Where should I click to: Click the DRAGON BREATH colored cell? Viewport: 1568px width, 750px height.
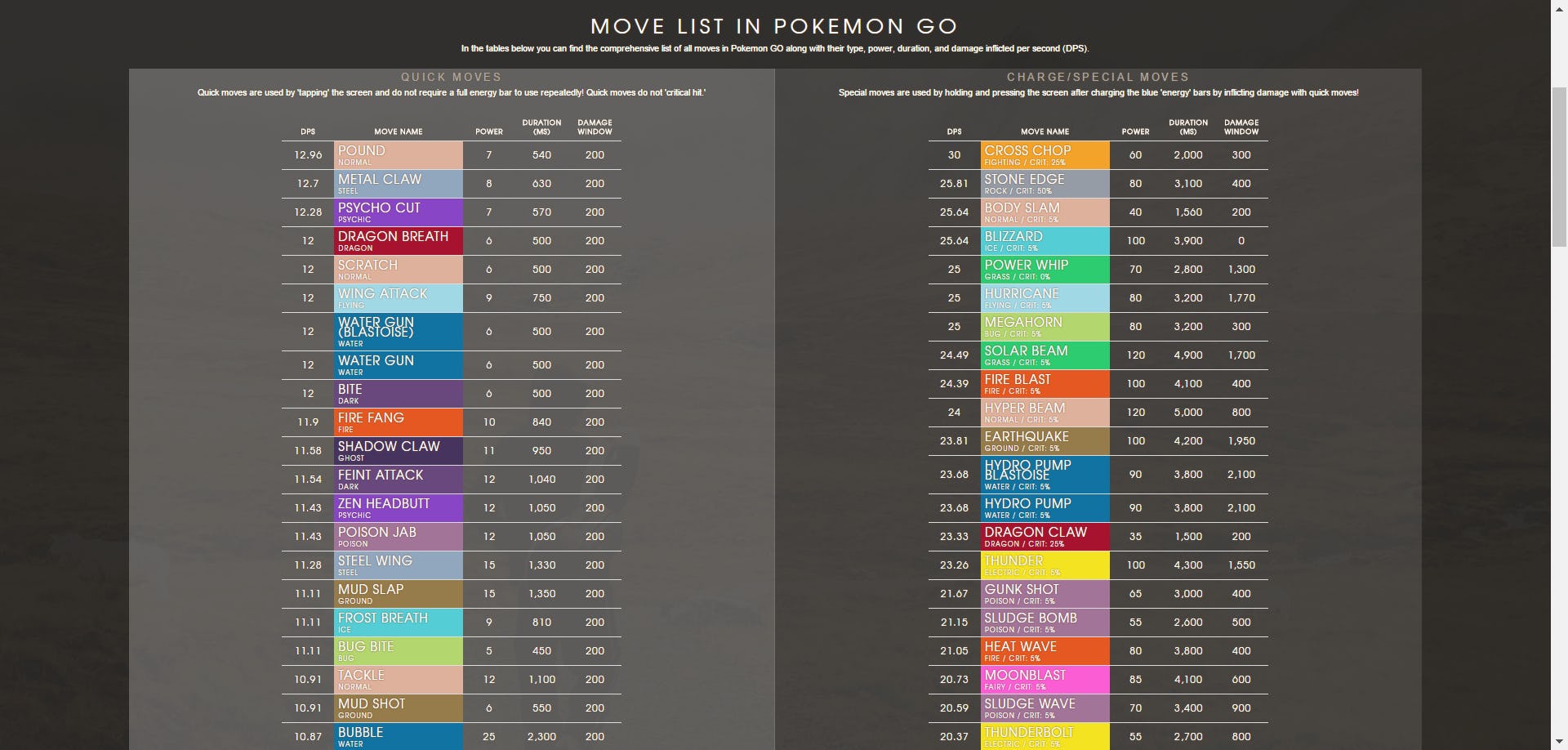click(x=399, y=241)
